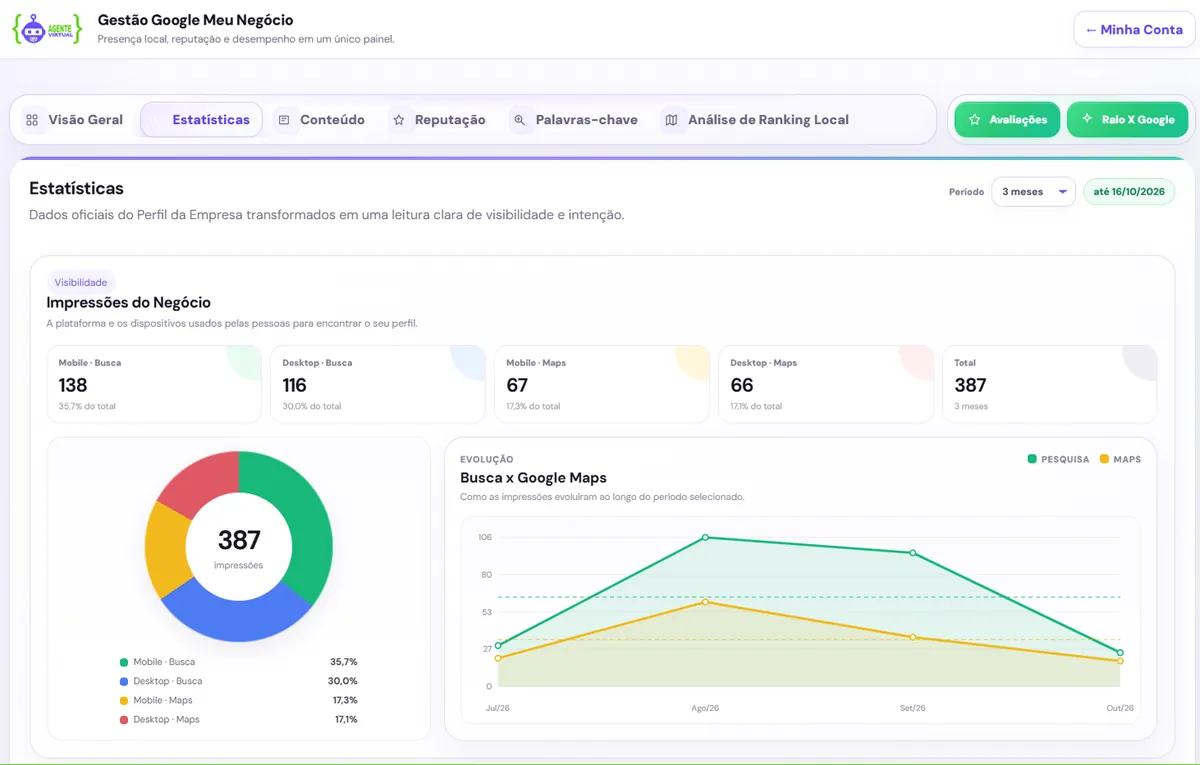Click the 'Busca x Google Maps' chart title
This screenshot has width=1200, height=765.
coord(533,478)
